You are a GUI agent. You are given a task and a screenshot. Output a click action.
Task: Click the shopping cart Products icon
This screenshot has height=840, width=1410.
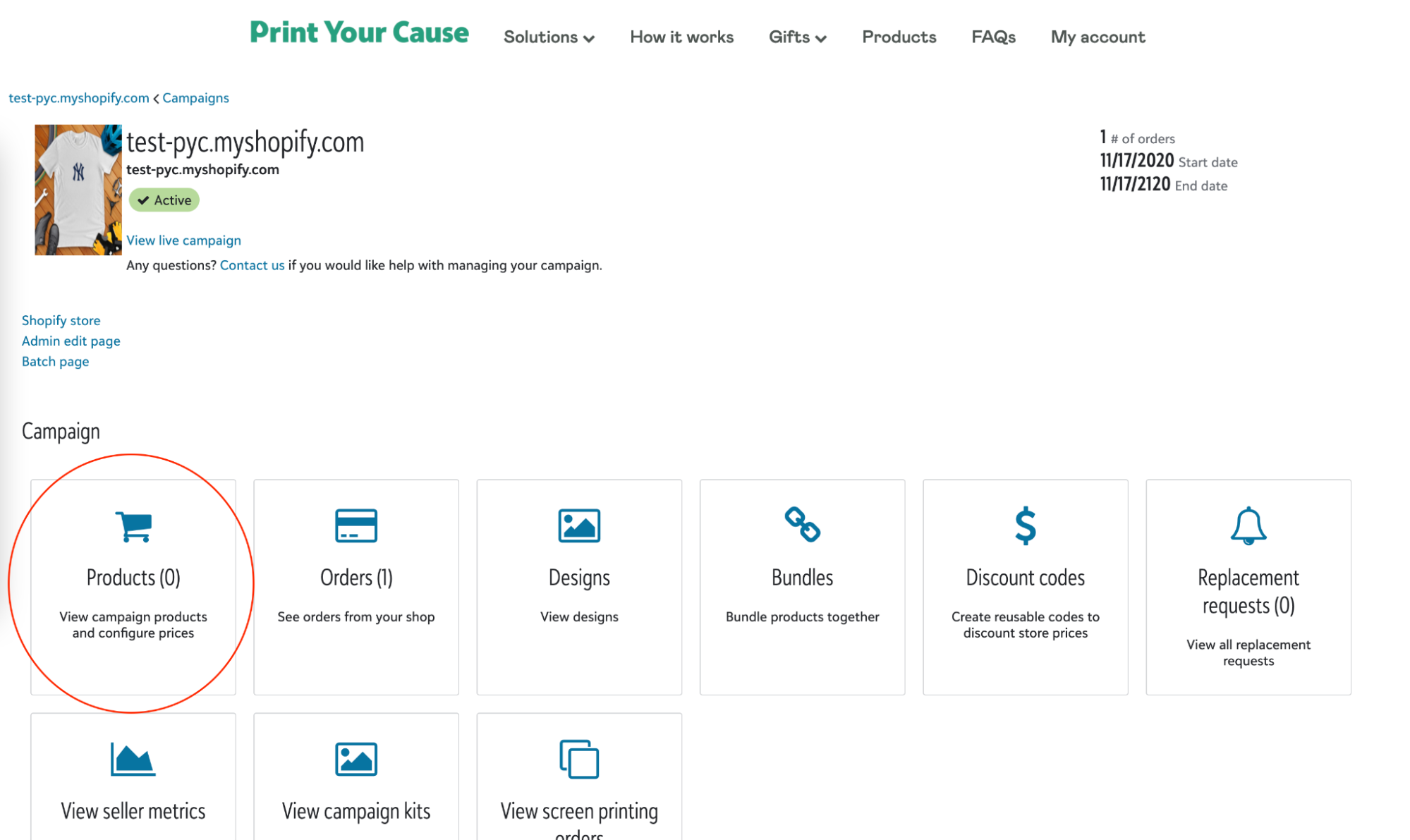pyautogui.click(x=133, y=526)
